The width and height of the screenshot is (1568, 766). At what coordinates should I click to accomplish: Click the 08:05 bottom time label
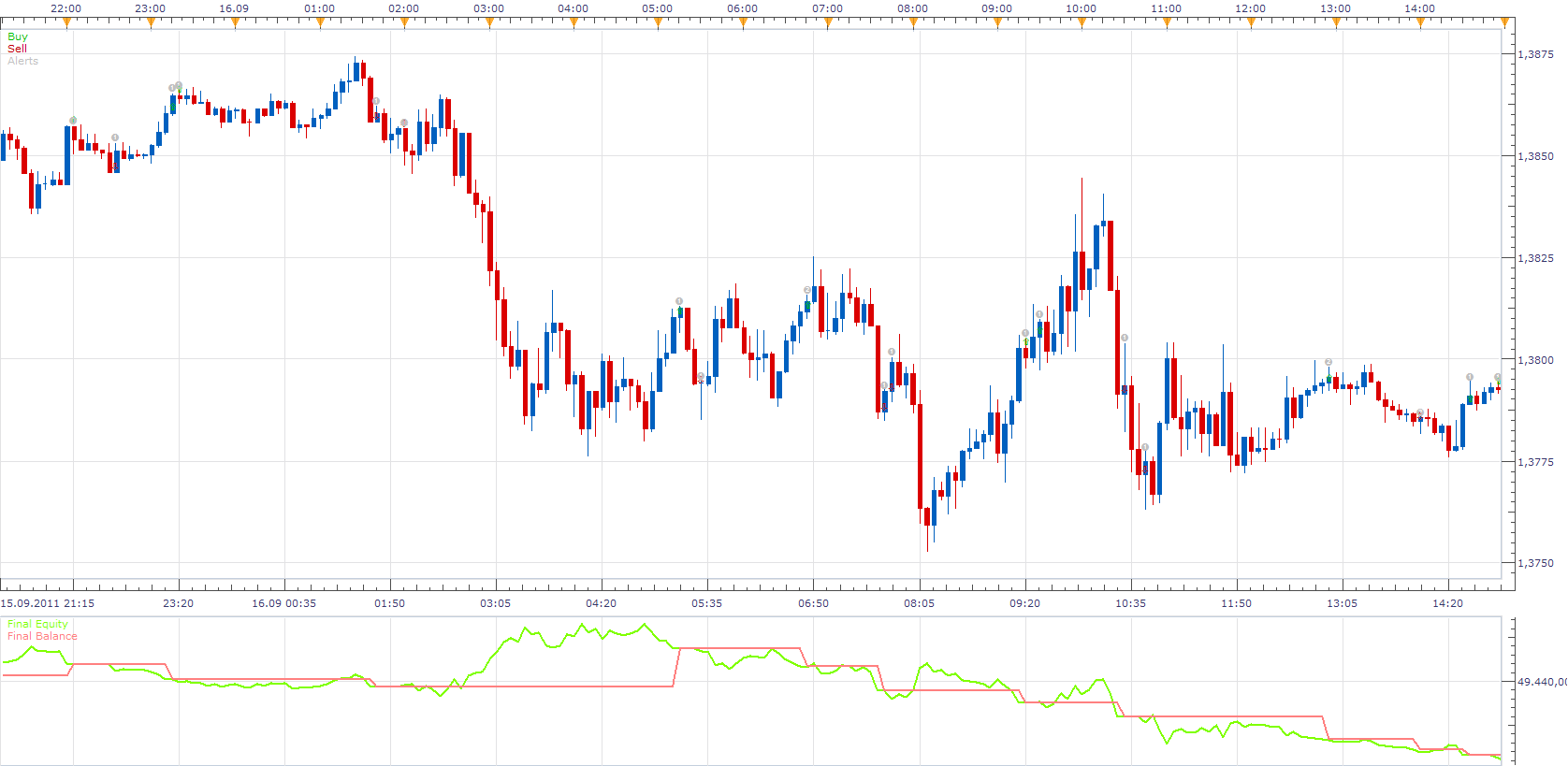click(x=919, y=603)
